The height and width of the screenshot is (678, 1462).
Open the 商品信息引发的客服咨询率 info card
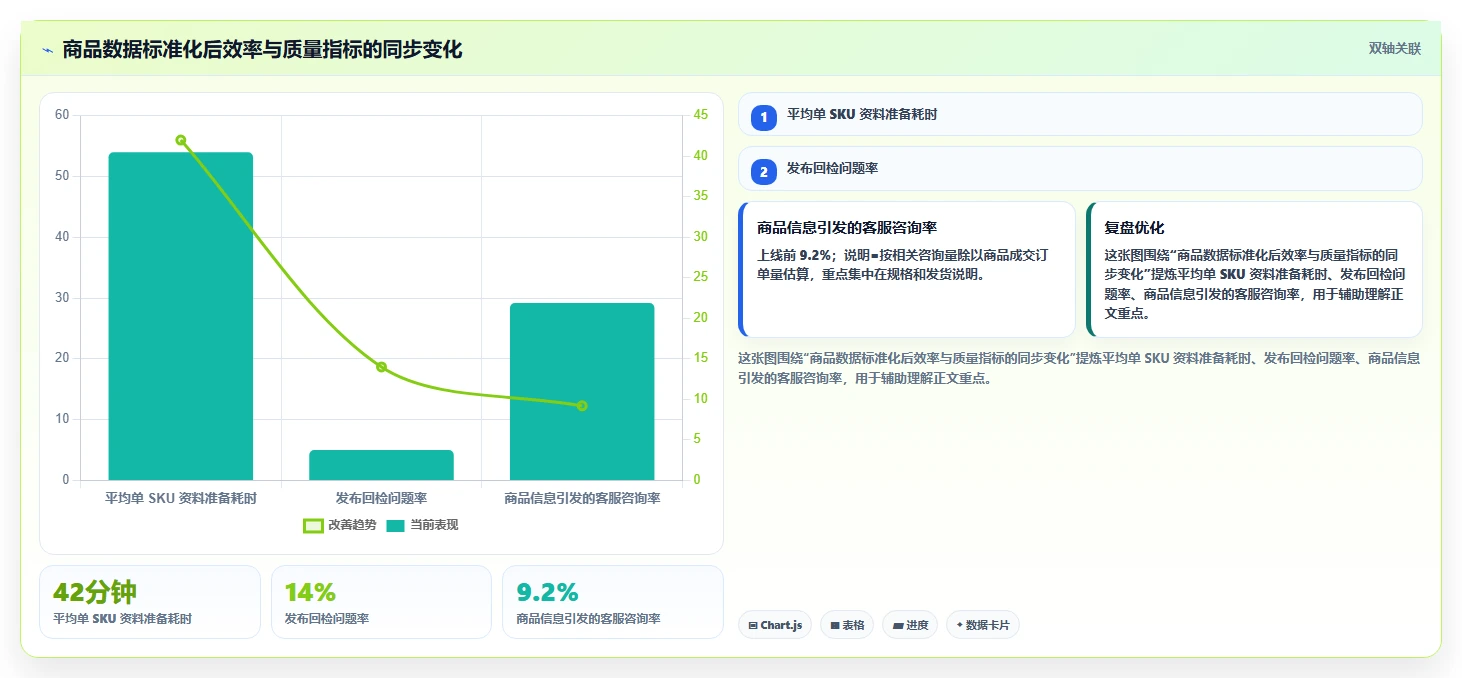[907, 269]
